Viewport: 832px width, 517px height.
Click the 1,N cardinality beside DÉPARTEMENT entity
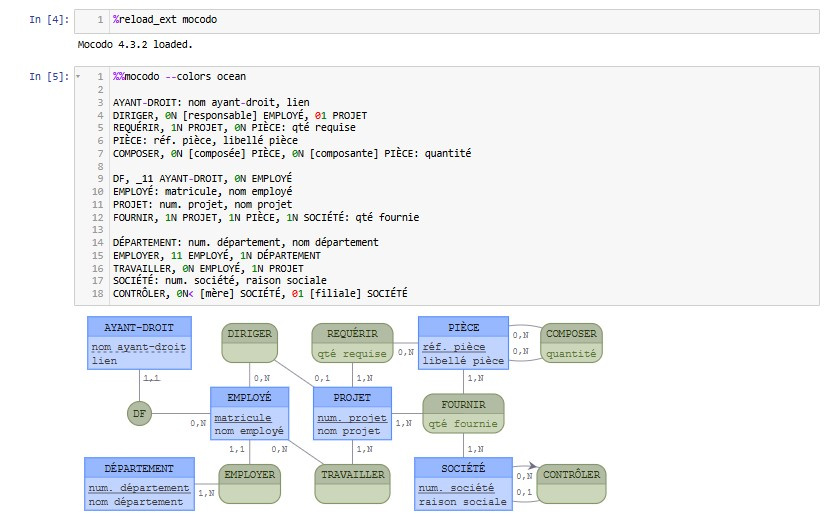tap(206, 493)
